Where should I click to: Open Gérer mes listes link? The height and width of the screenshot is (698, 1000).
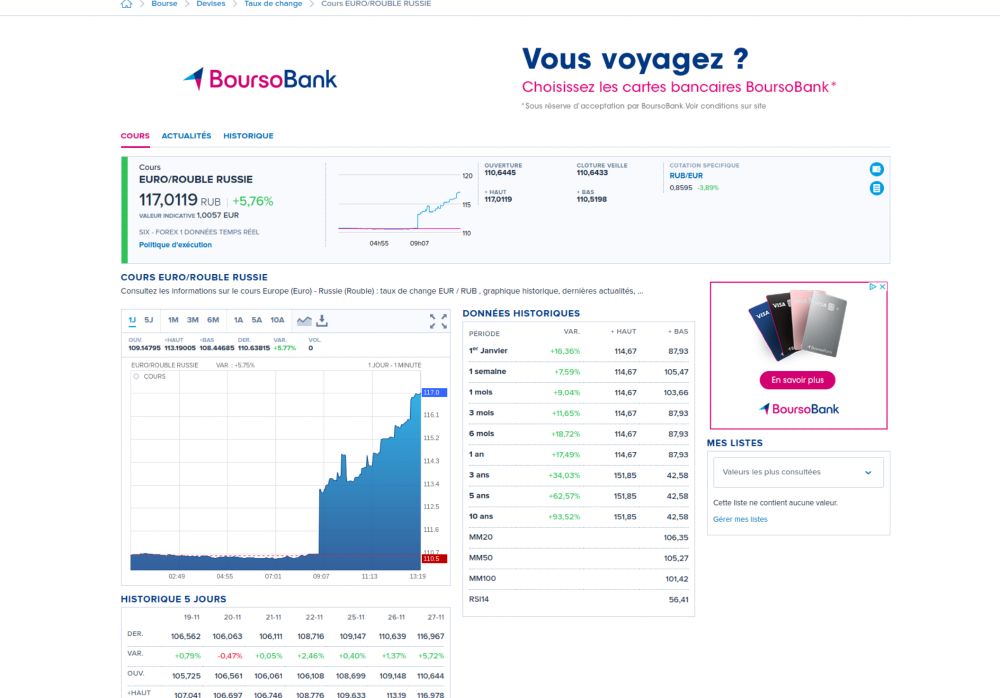tap(740, 519)
